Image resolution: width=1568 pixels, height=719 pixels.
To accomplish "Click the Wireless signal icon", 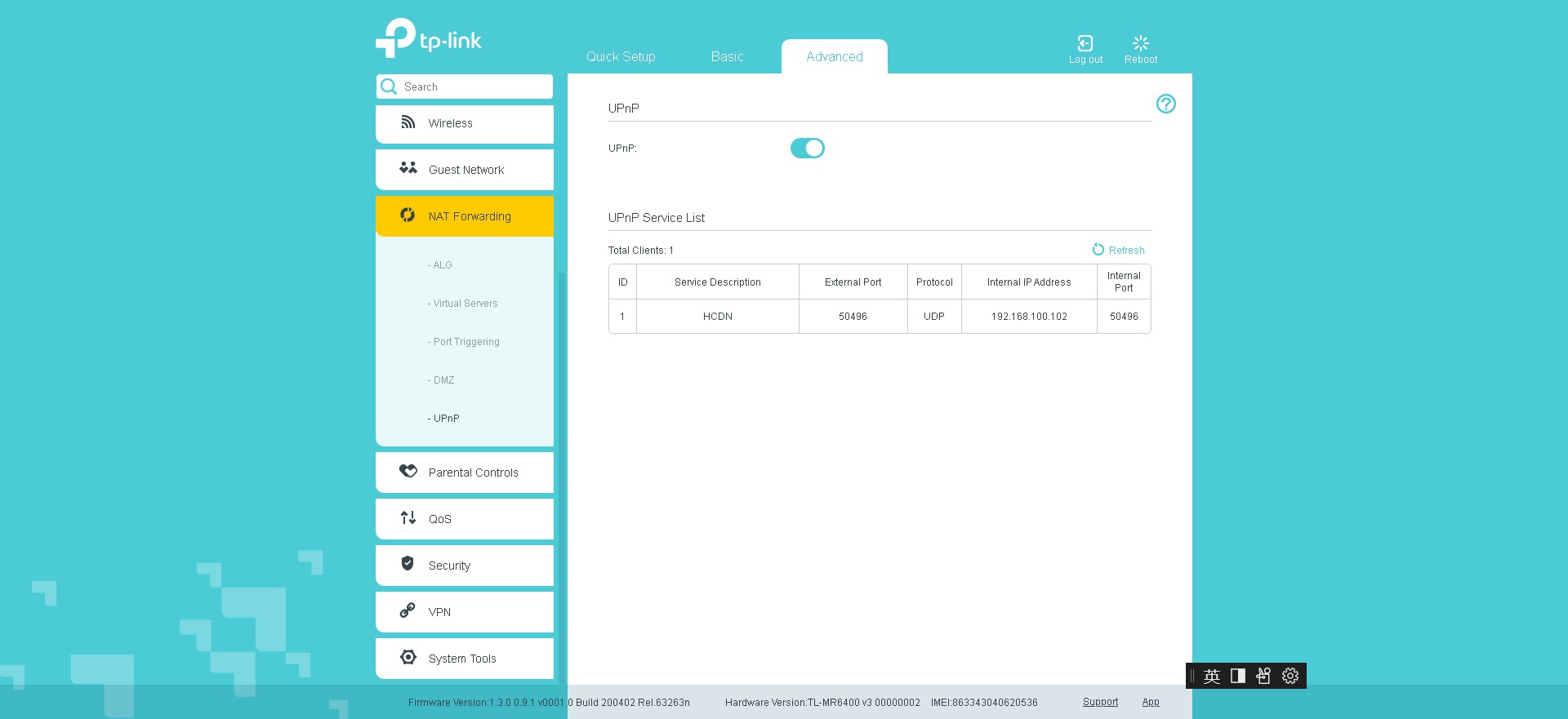I will 408,122.
